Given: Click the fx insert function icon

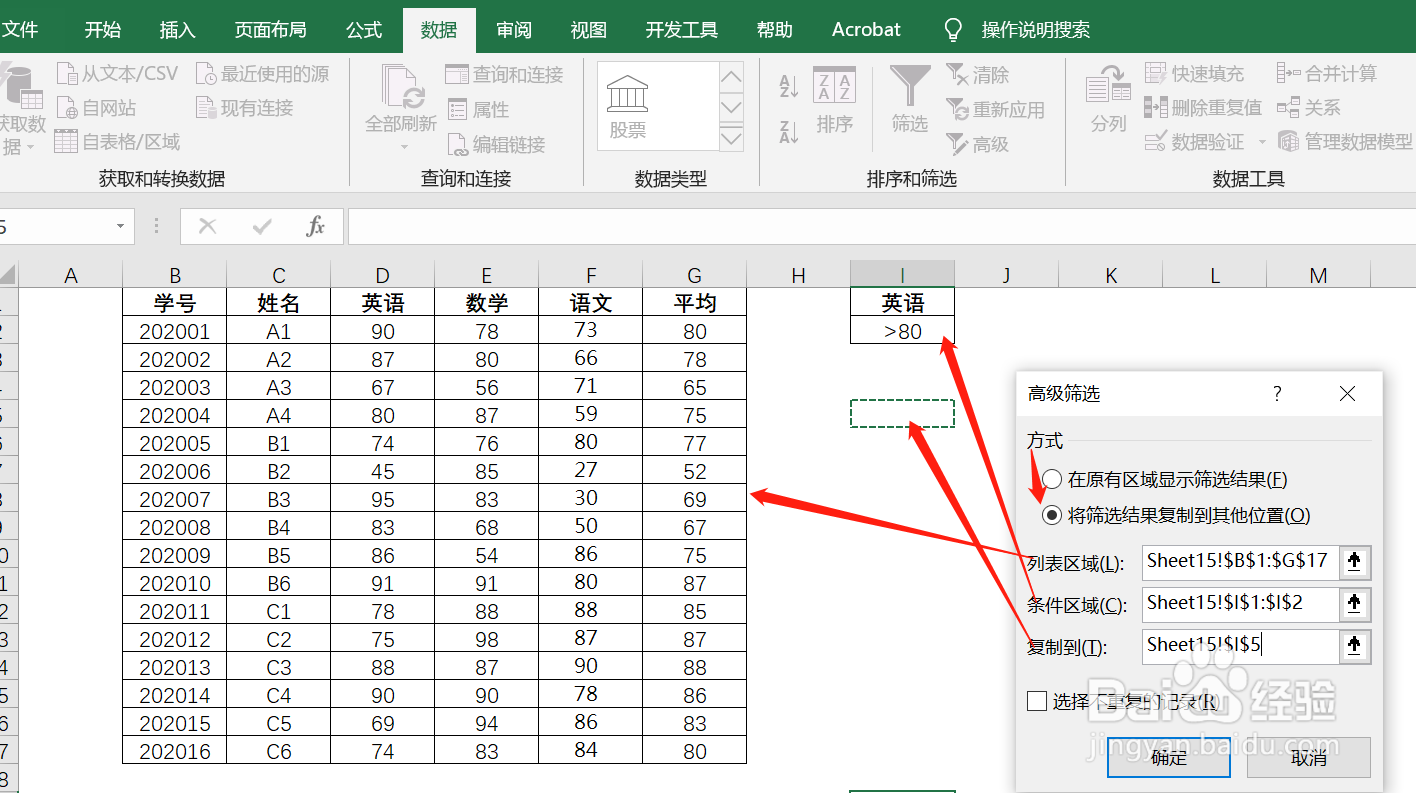Looking at the screenshot, I should tap(316, 227).
